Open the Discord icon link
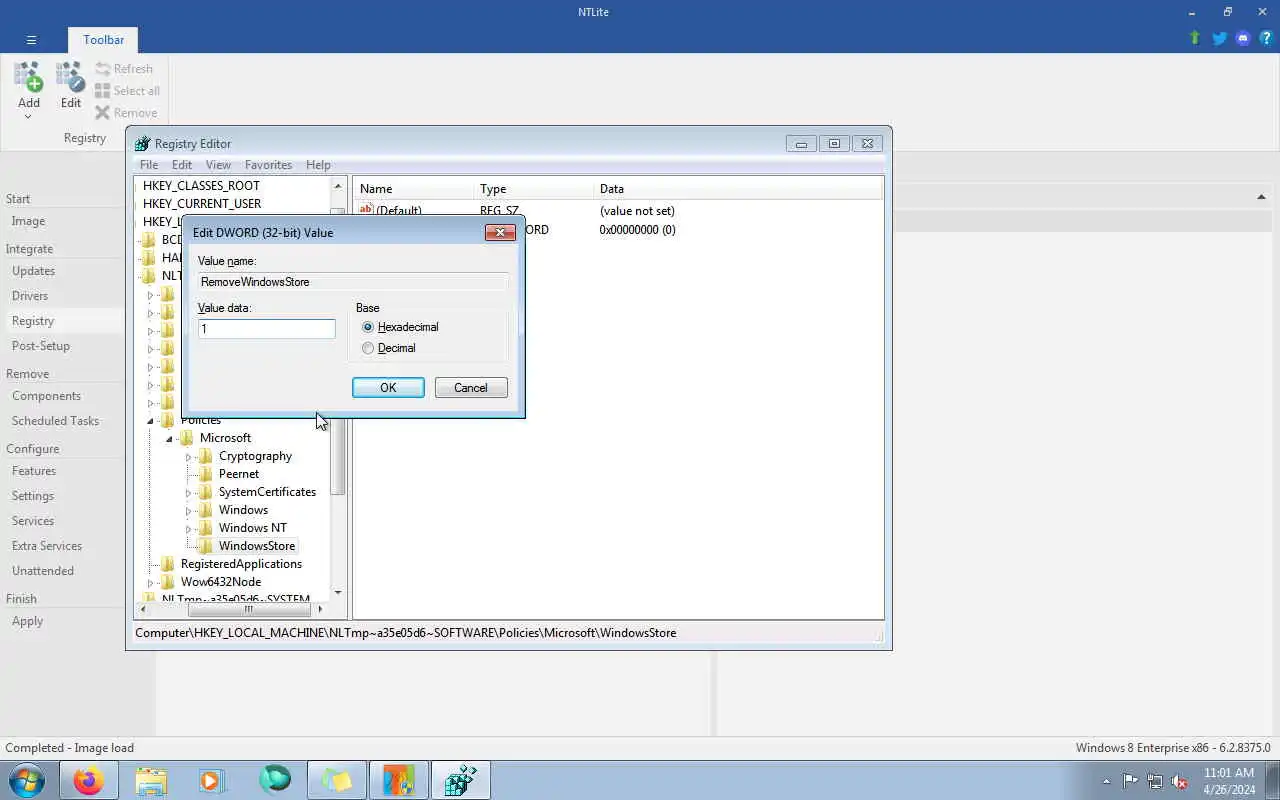1280x800 pixels. tap(1243, 38)
